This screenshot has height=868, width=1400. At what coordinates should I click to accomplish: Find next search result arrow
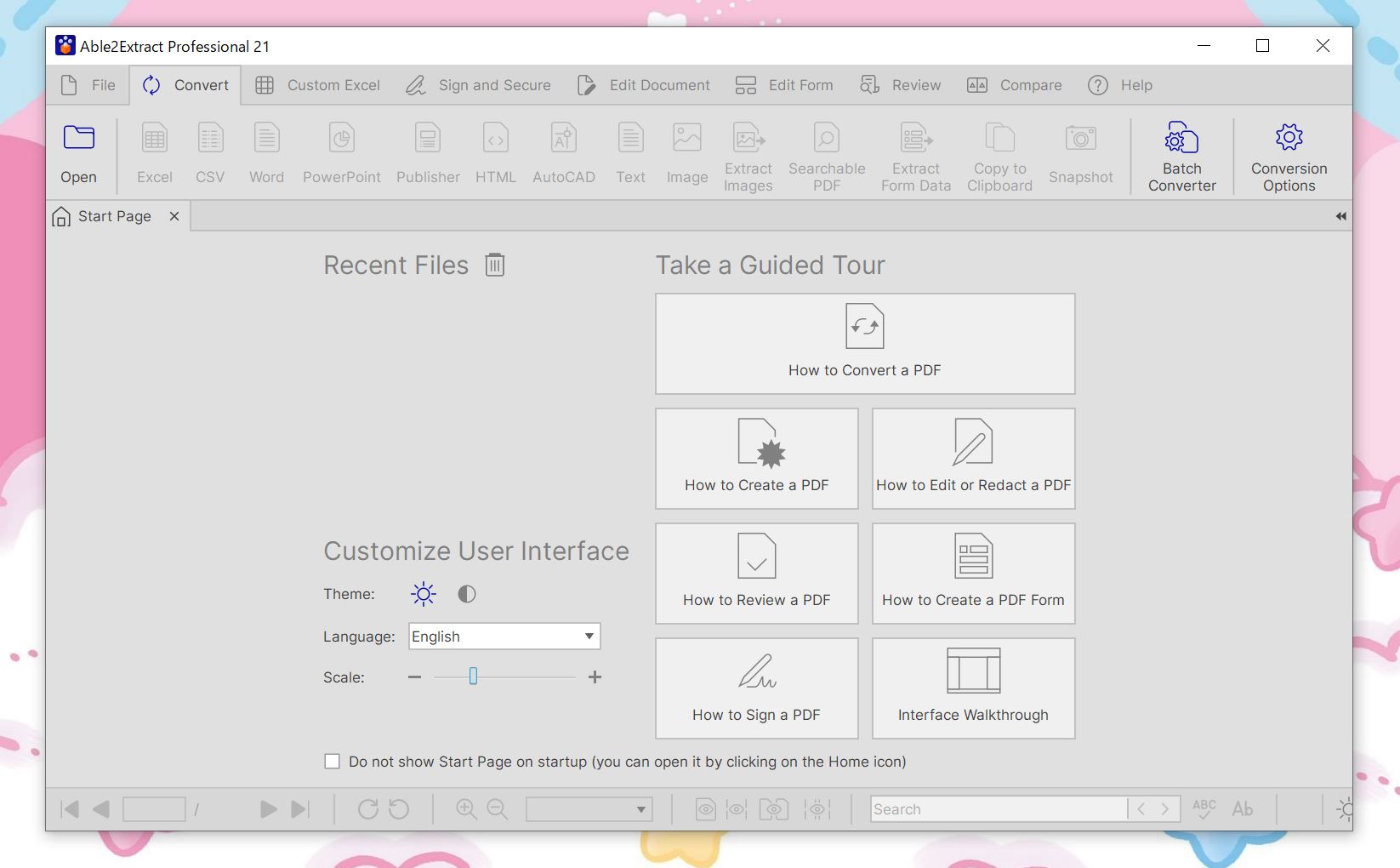pyautogui.click(x=1165, y=809)
